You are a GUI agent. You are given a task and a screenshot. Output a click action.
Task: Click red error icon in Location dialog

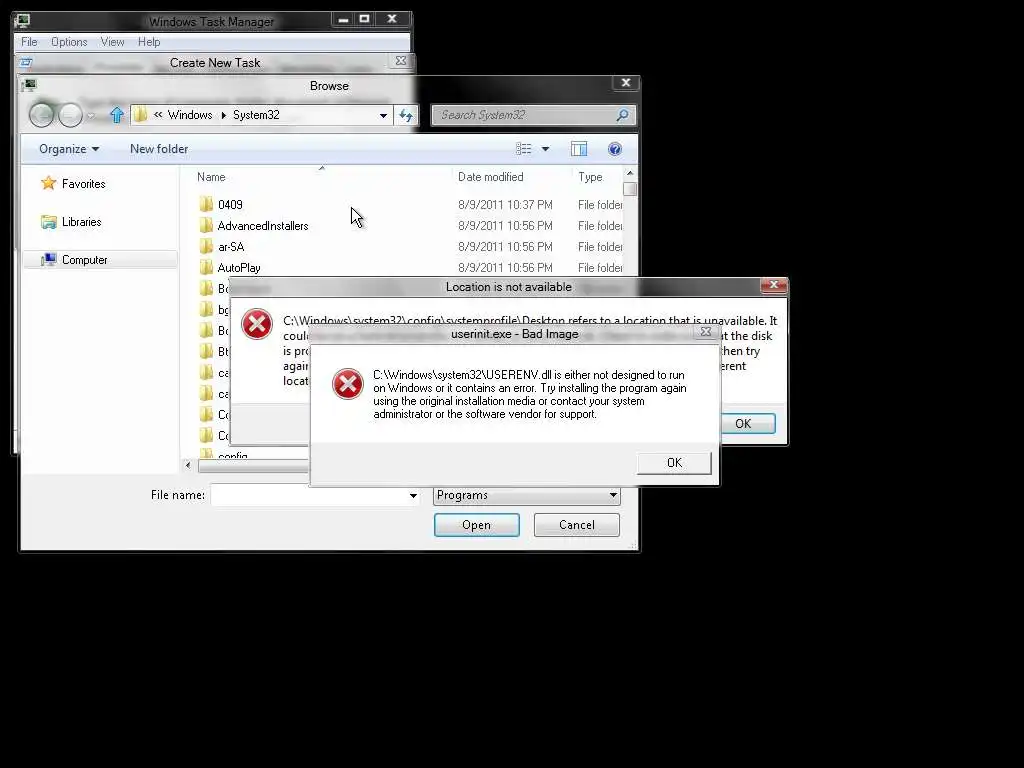pos(257,324)
